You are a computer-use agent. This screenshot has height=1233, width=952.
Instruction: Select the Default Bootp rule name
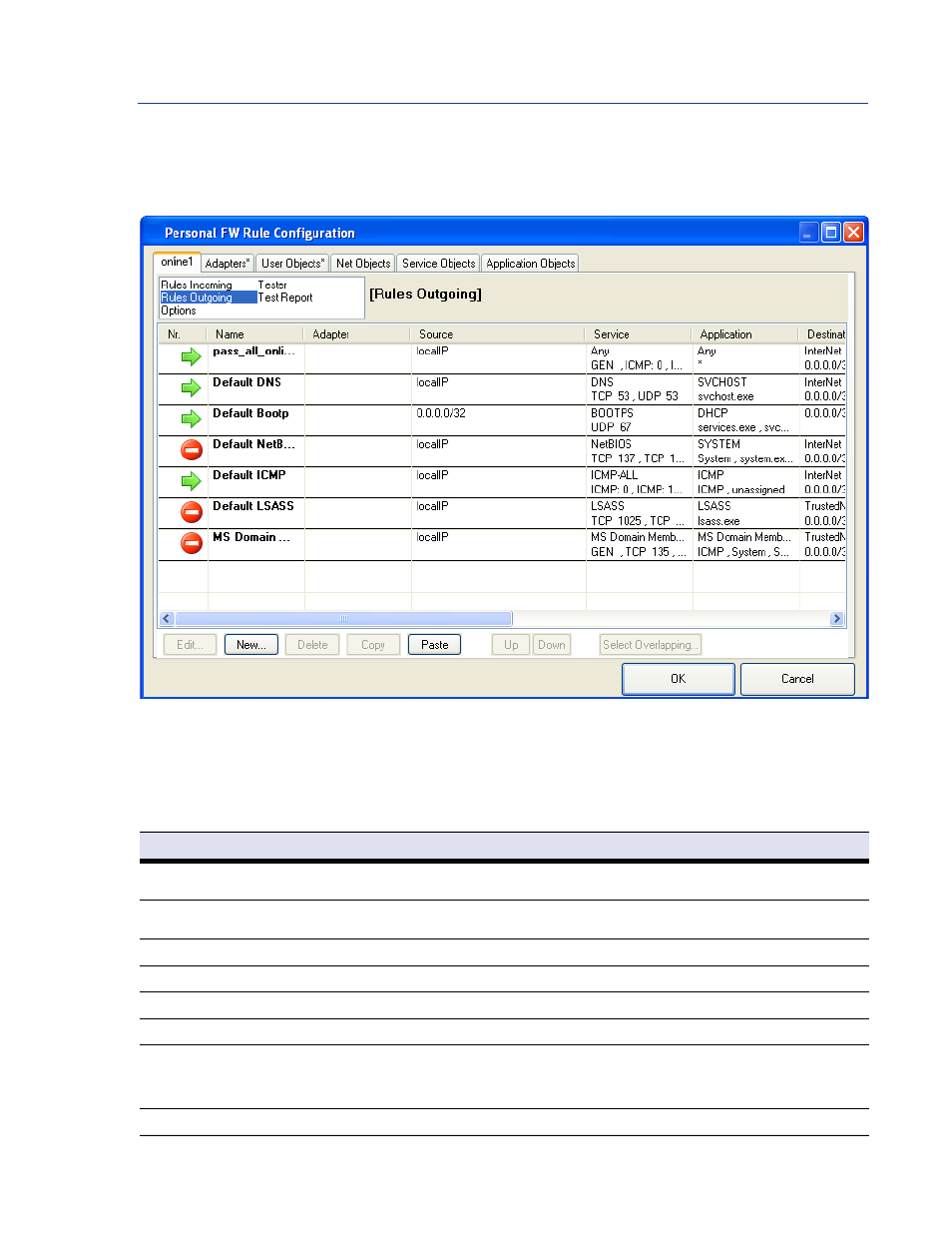[250, 413]
